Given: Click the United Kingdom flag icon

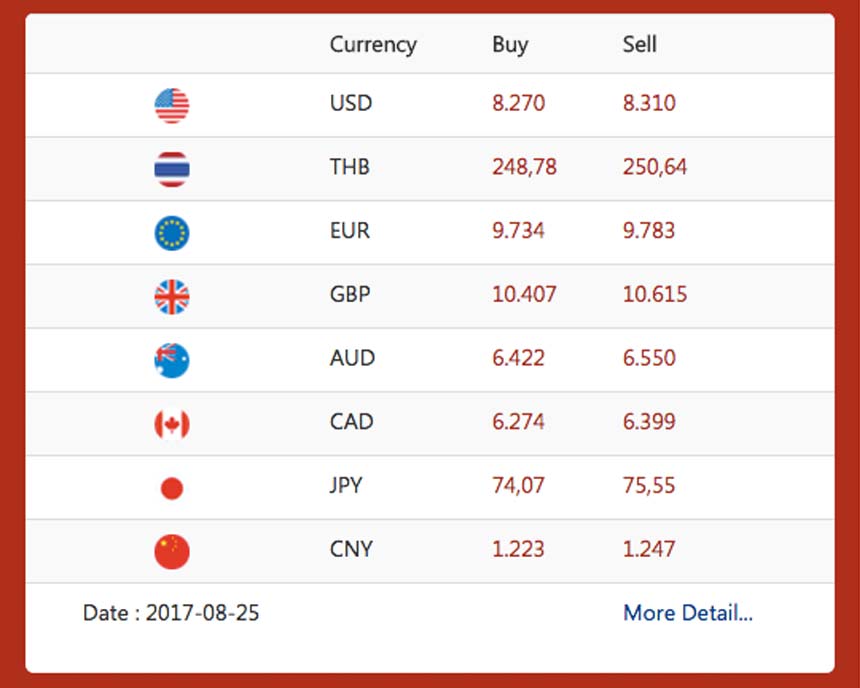Looking at the screenshot, I should tap(171, 296).
